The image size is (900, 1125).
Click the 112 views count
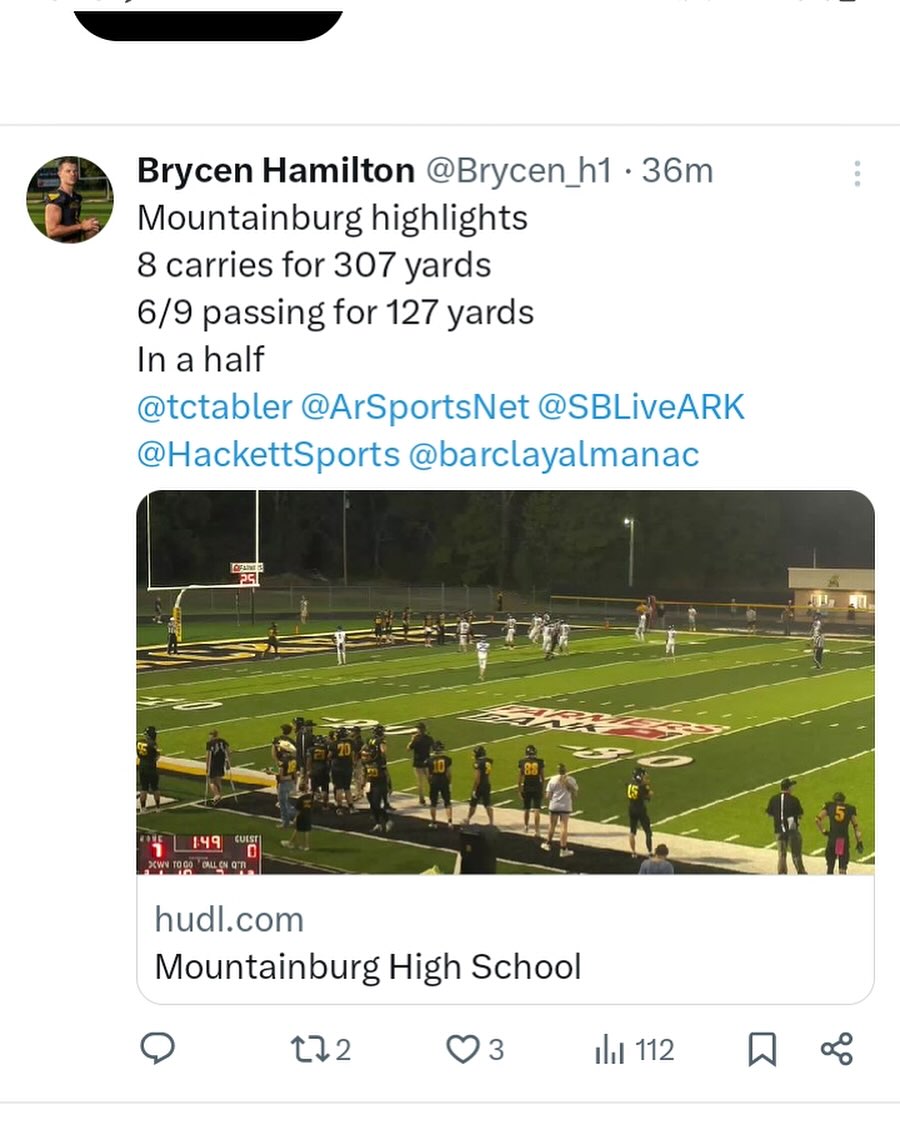(654, 1050)
